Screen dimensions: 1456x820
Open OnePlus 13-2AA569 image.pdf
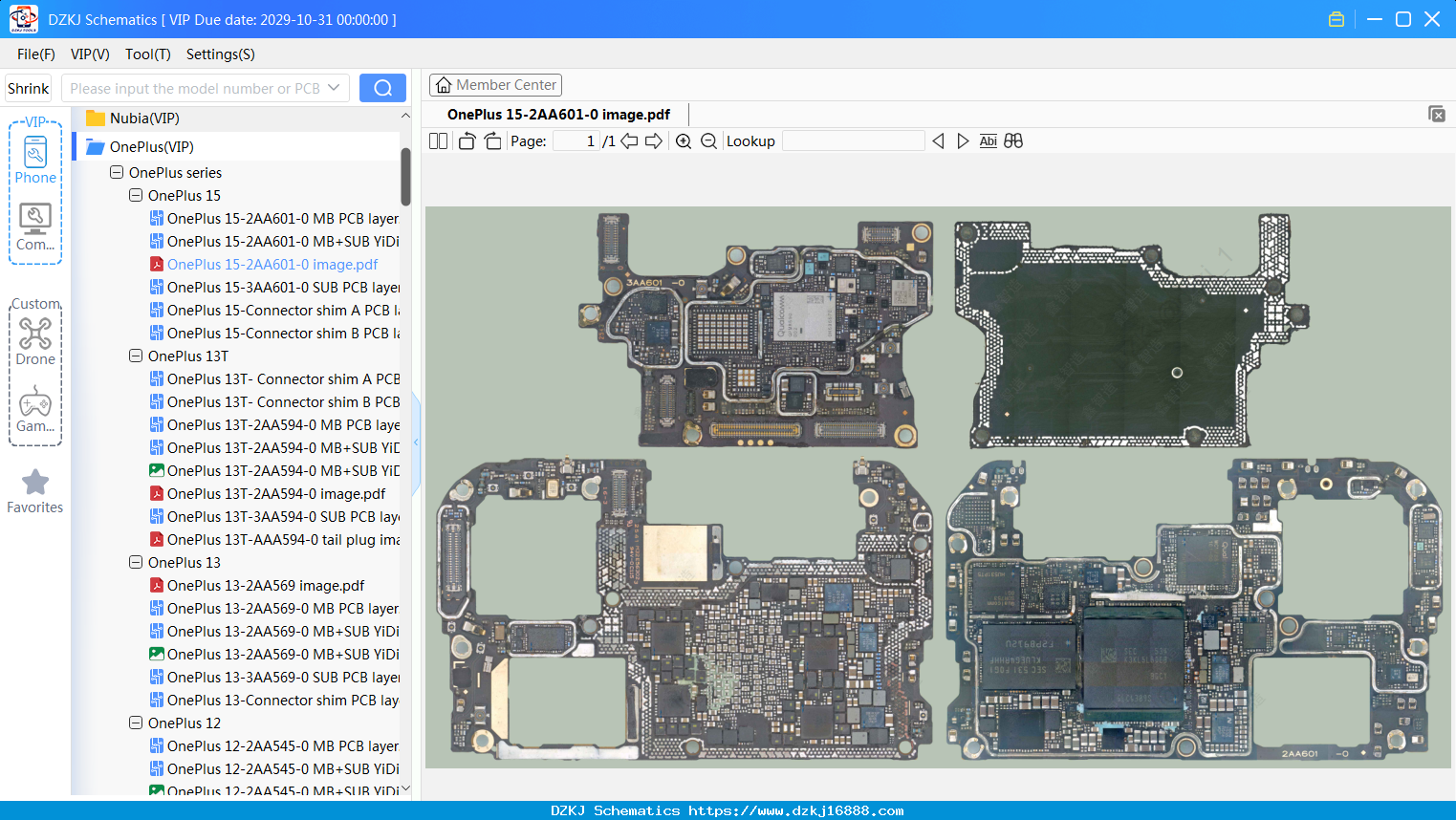click(x=257, y=586)
